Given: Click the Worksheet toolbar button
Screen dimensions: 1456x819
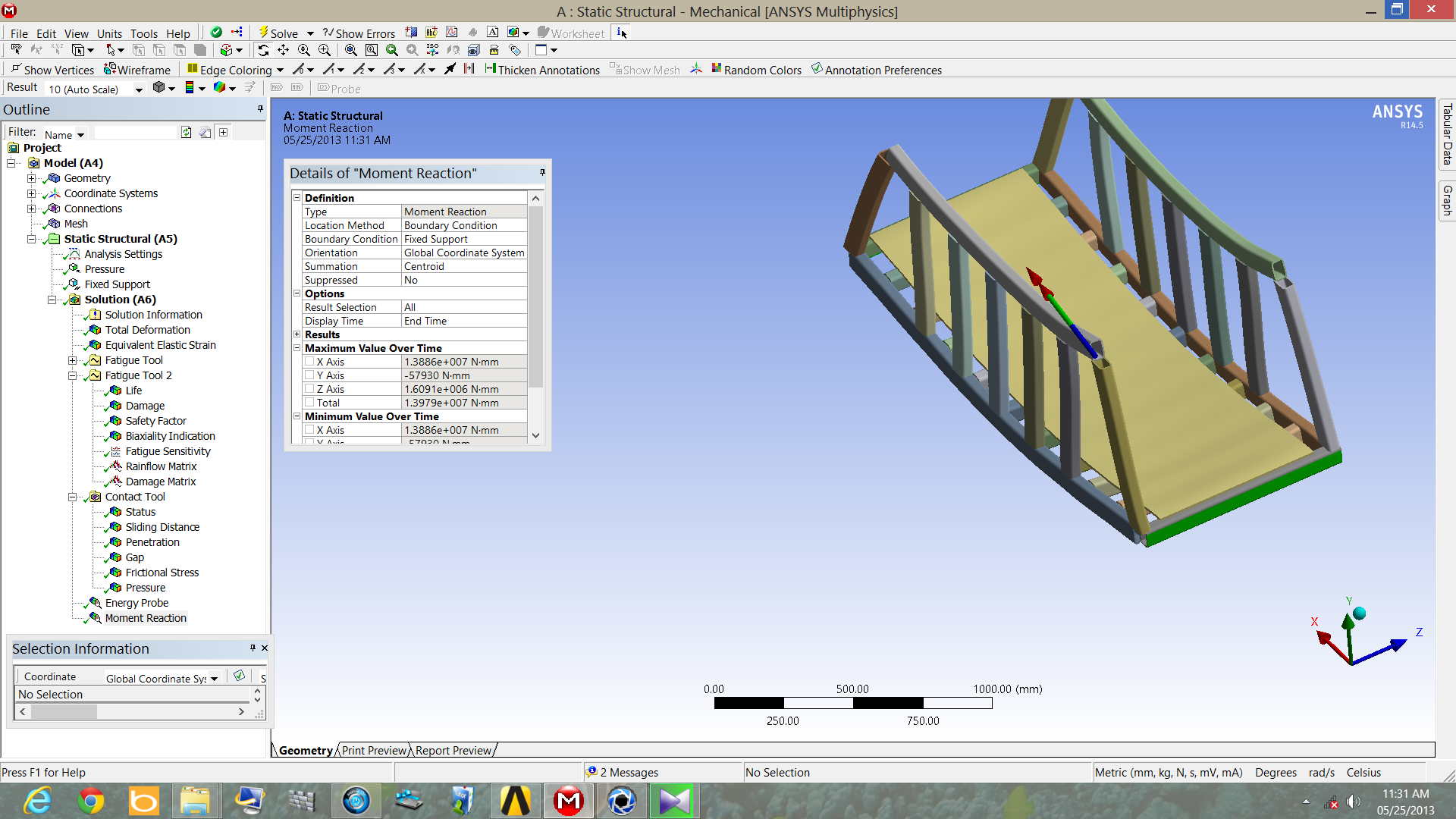Looking at the screenshot, I should (571, 33).
